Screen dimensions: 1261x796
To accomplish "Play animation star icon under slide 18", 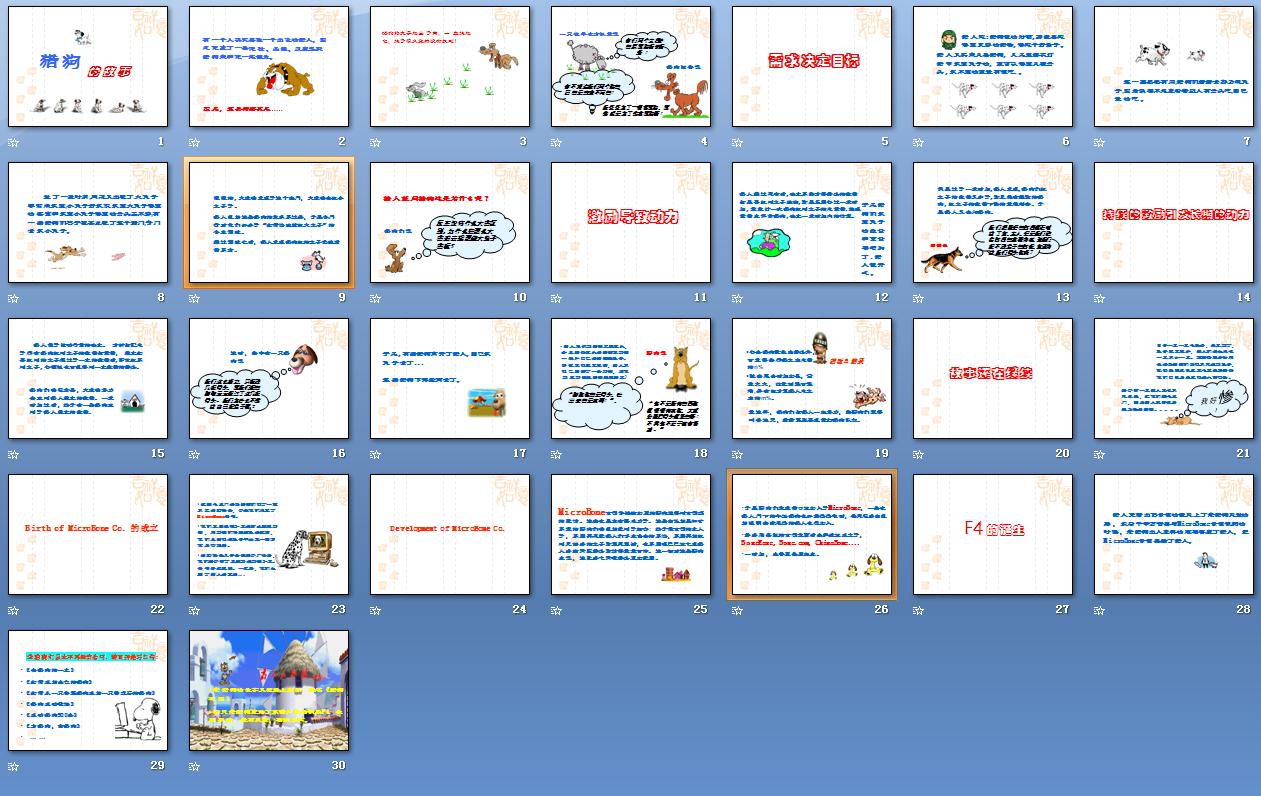I will coord(556,455).
